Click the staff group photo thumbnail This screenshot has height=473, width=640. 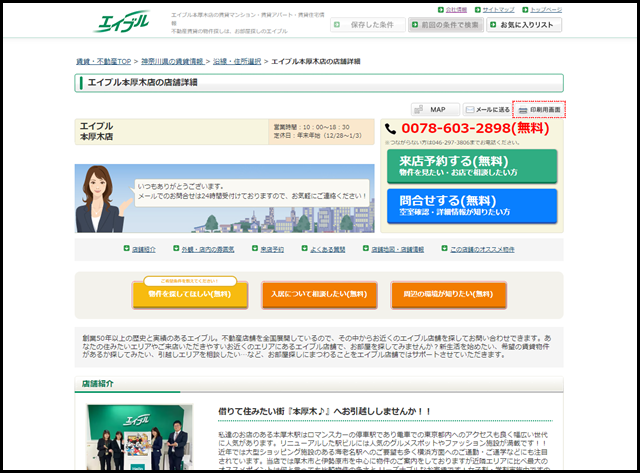point(140,437)
